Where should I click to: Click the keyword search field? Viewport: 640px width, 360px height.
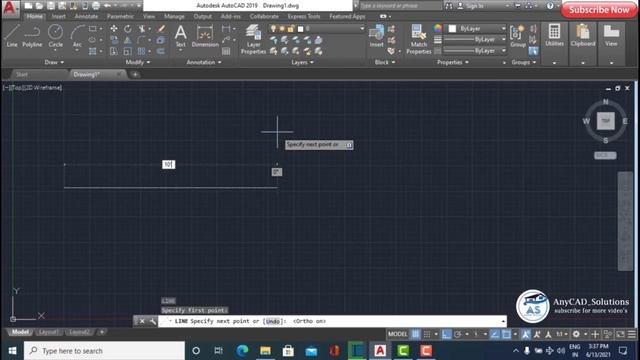tap(401, 6)
